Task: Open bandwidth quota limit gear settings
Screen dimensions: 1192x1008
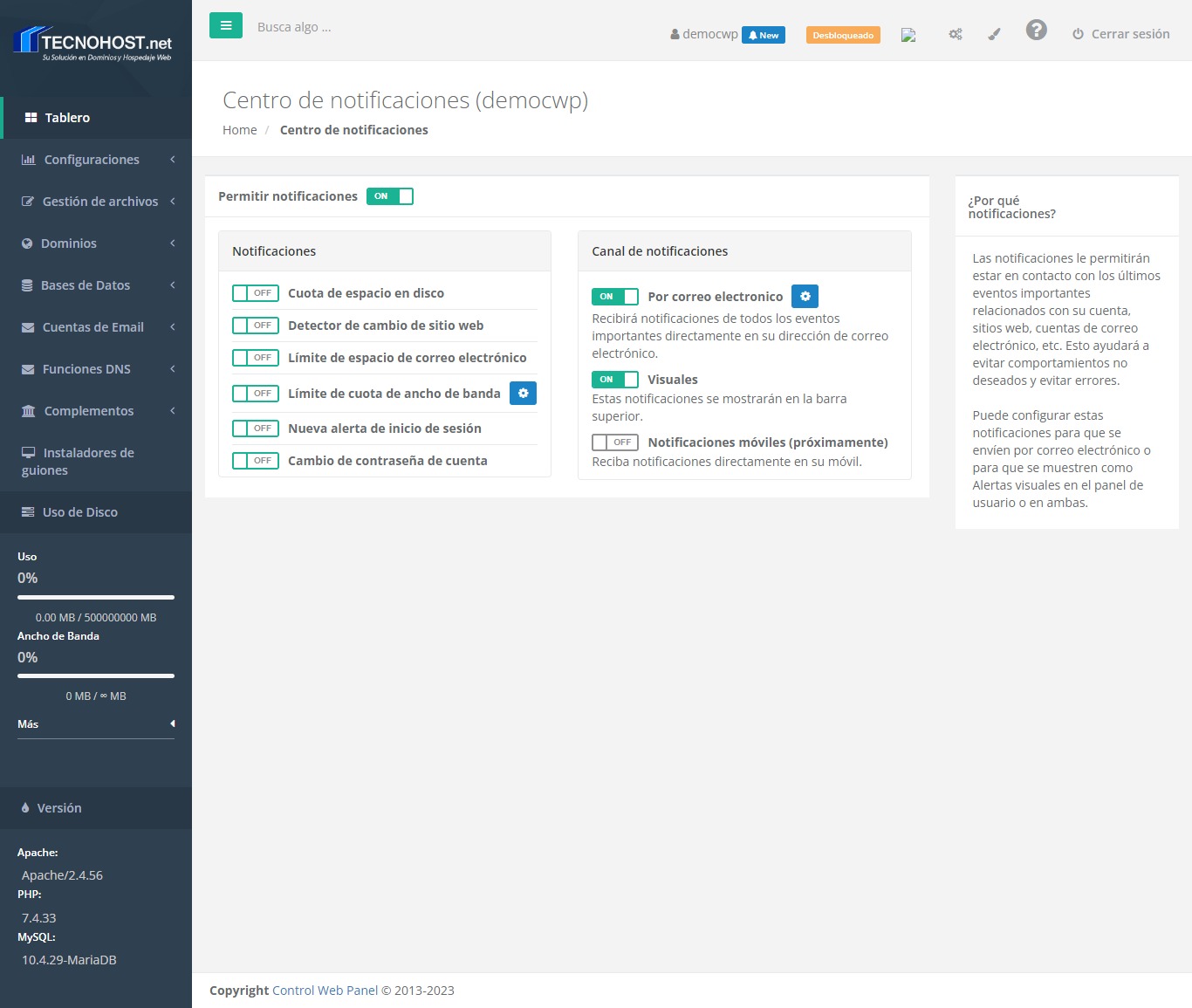Action: pos(523,394)
